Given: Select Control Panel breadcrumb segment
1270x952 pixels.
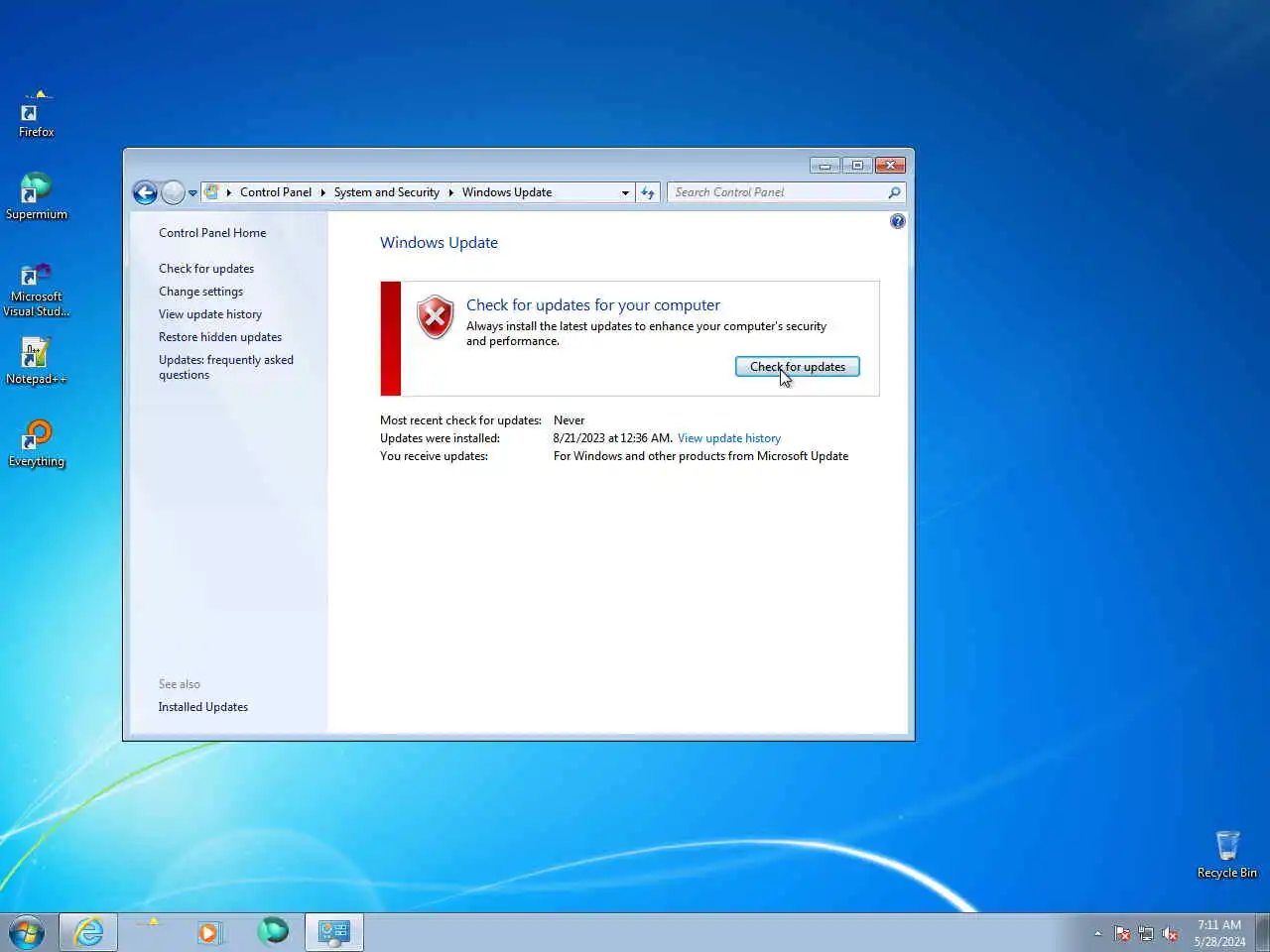Looking at the screenshot, I should [275, 192].
